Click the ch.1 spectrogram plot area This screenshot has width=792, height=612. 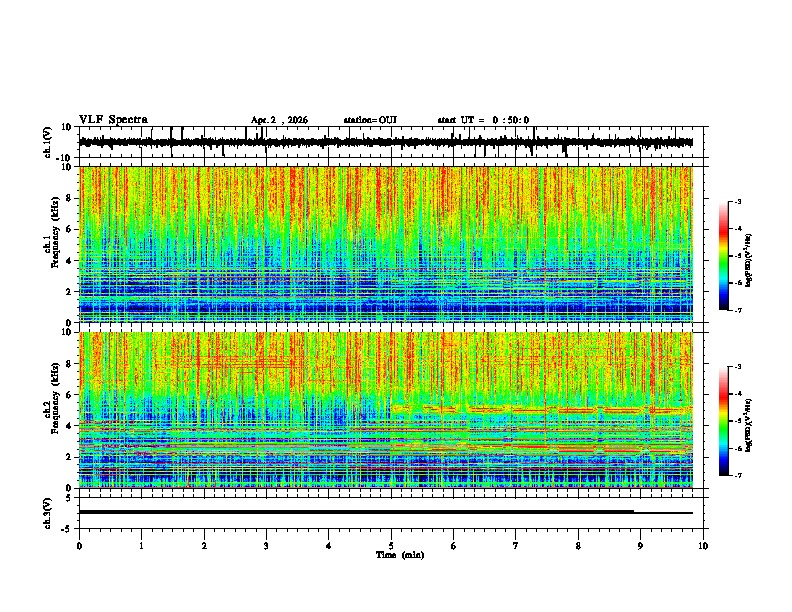pyautogui.click(x=386, y=244)
